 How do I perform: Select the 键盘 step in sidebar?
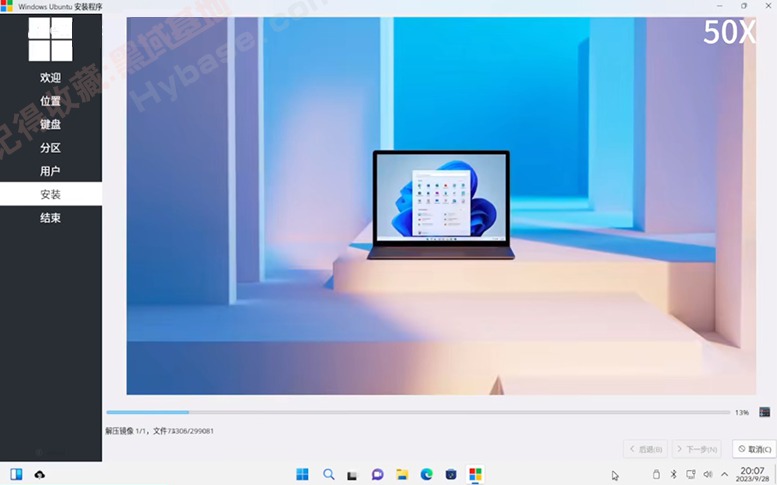pos(51,124)
